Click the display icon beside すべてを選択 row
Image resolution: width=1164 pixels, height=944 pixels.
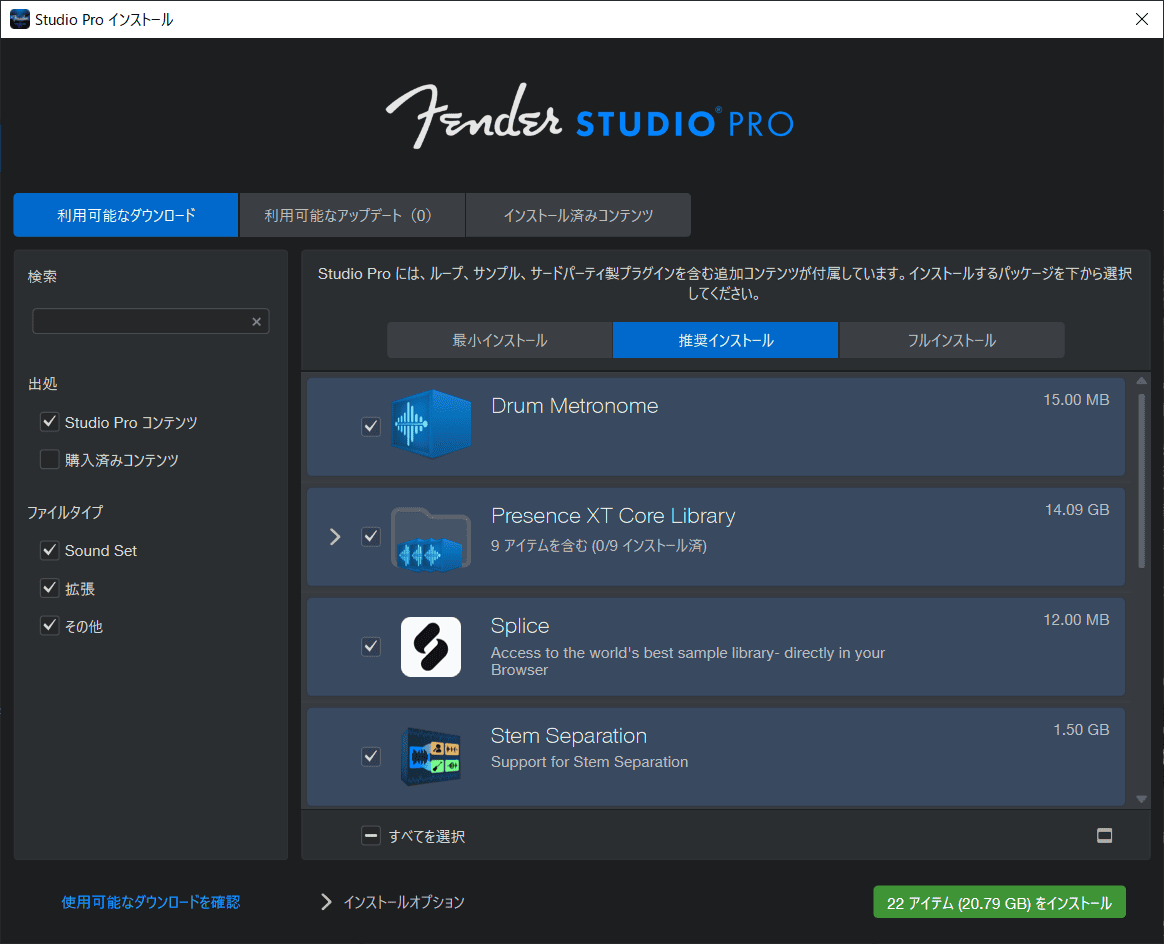[1104, 833]
